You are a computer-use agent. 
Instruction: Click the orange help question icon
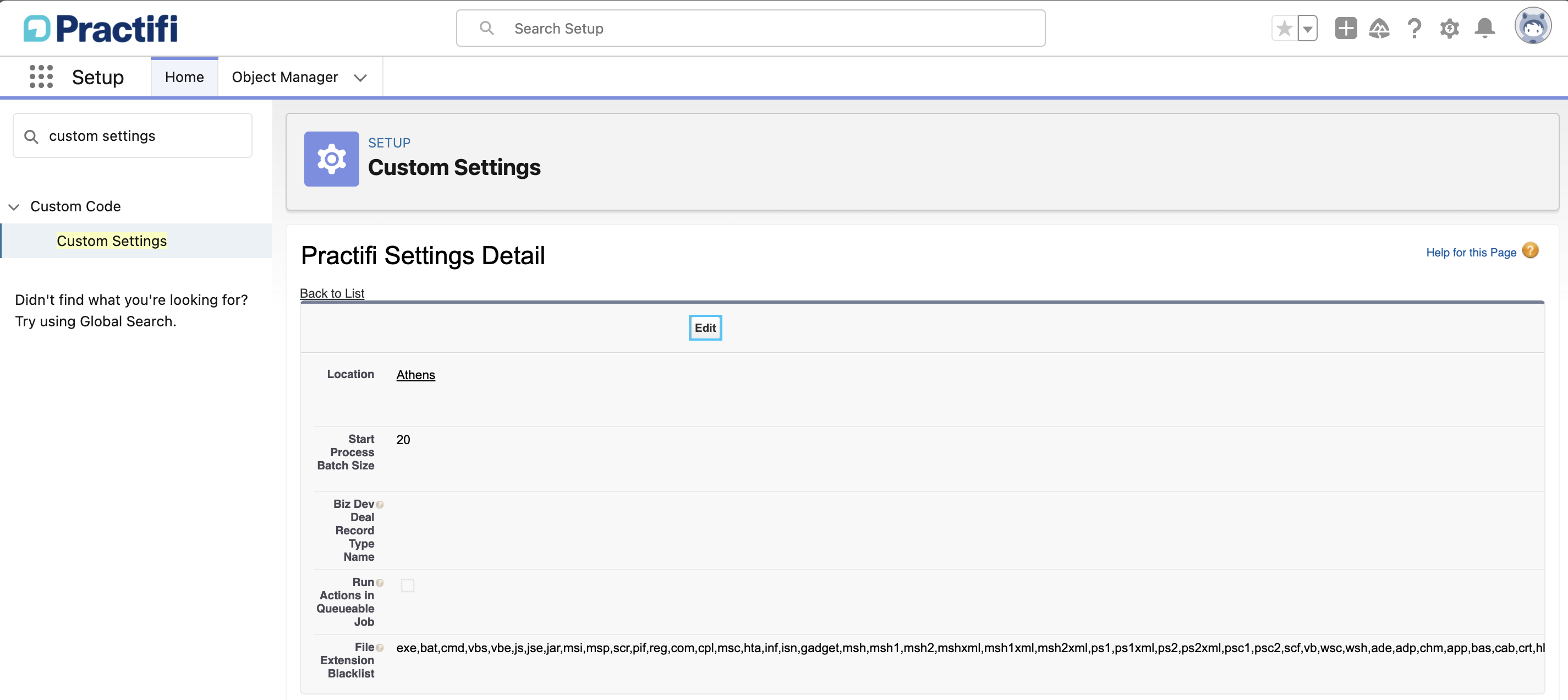pyautogui.click(x=1529, y=250)
